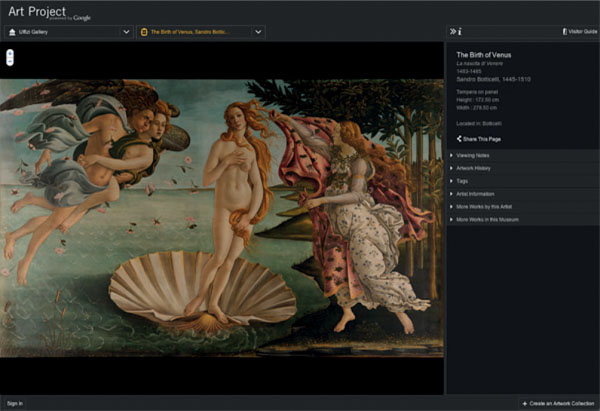This screenshot has height=411, width=600.
Task: Open the Uffizi Gallery dropdown arrow
Action: [125, 32]
